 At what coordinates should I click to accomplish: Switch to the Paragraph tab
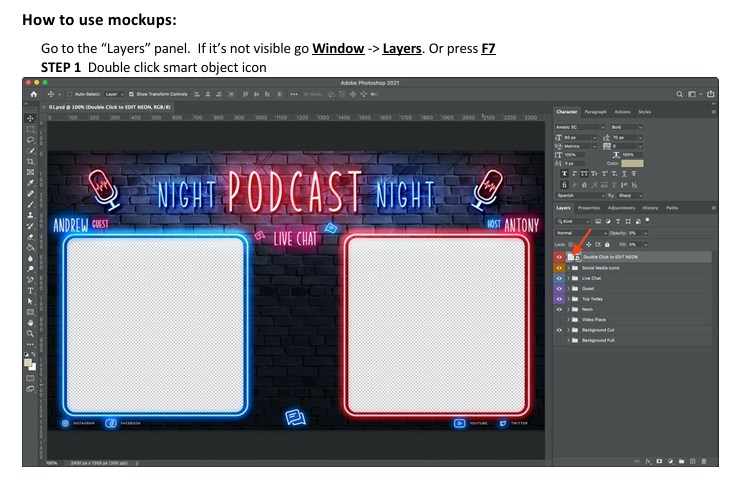596,112
